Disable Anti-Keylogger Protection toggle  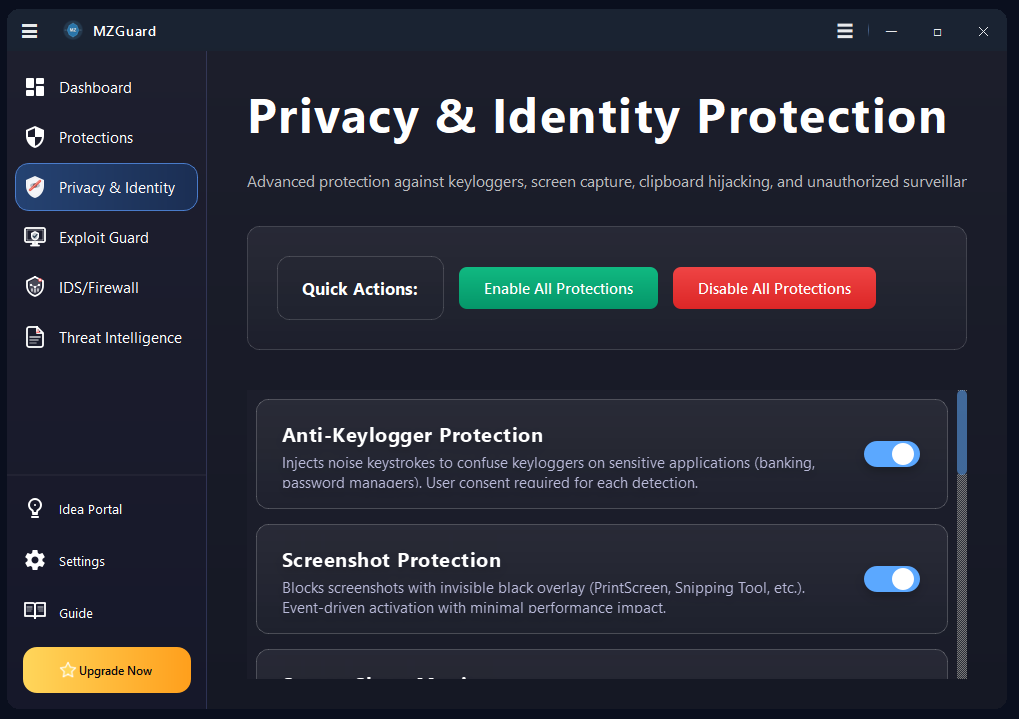click(x=891, y=454)
